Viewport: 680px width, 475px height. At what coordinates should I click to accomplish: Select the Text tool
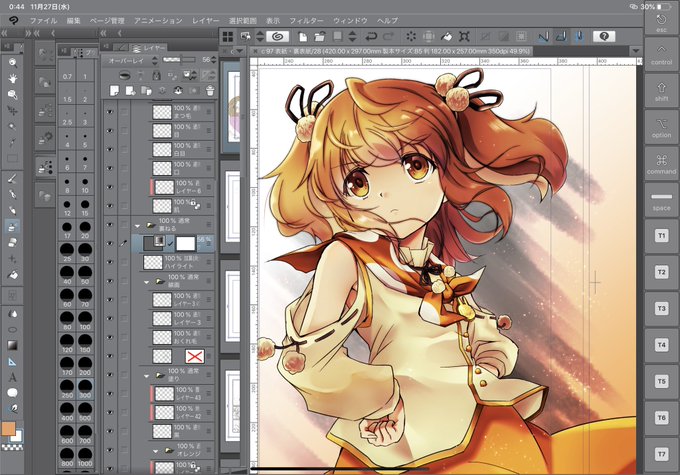click(x=13, y=377)
